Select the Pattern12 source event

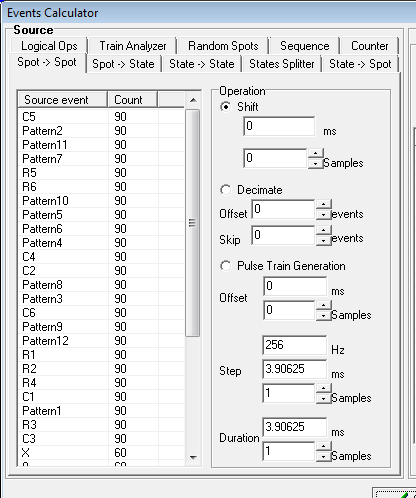pyautogui.click(x=101, y=341)
